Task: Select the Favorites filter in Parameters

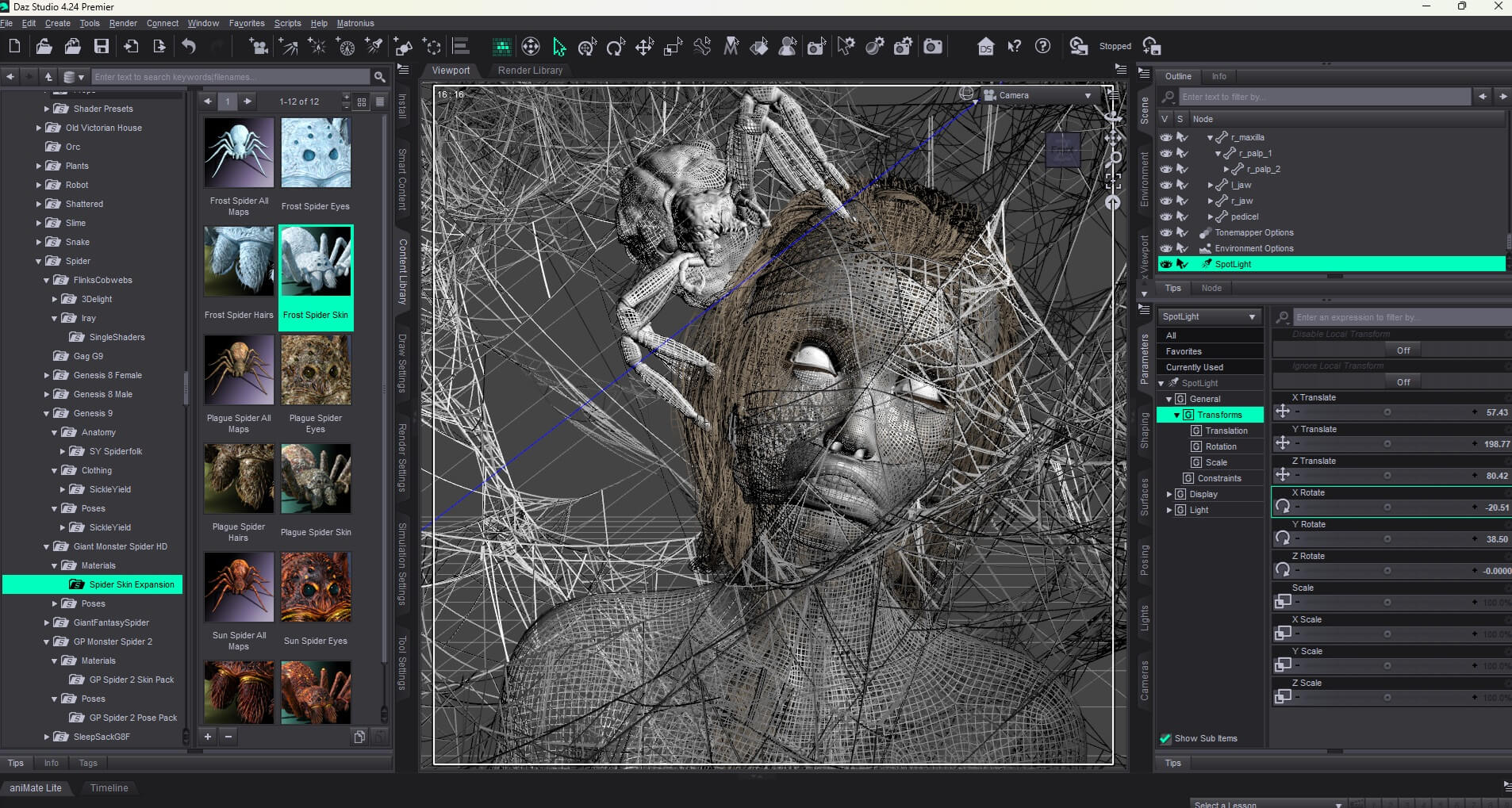Action: point(1210,351)
